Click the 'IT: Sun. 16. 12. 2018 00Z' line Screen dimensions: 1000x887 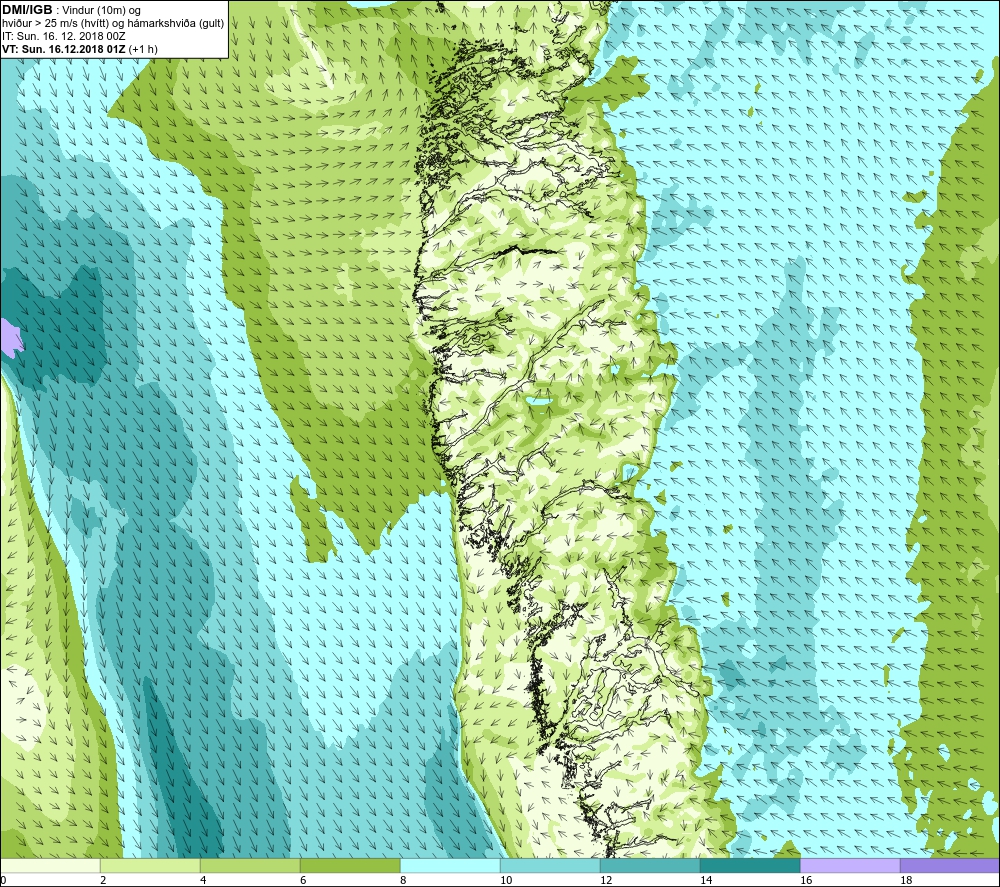tap(64, 36)
